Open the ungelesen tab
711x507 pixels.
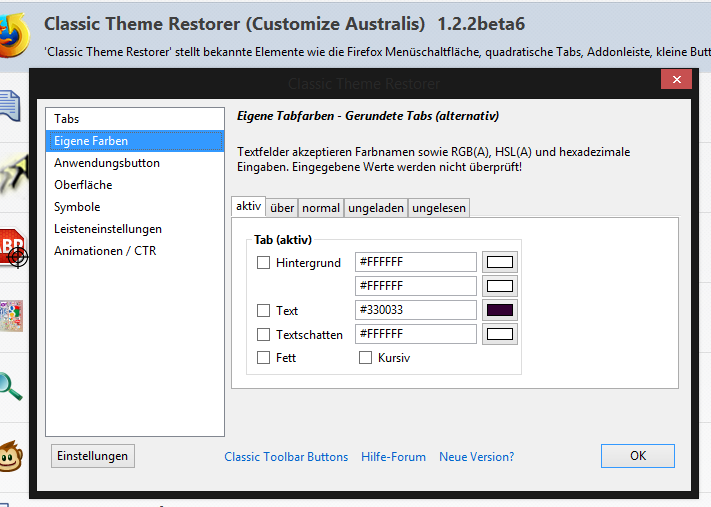439,208
